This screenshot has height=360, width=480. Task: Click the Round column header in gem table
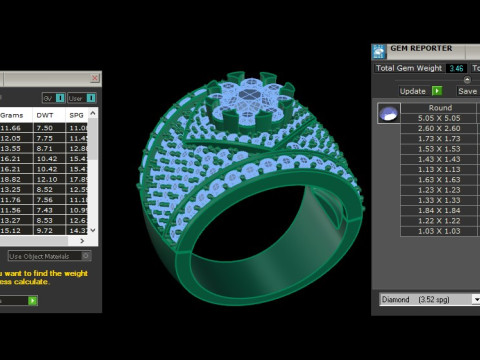pos(438,108)
